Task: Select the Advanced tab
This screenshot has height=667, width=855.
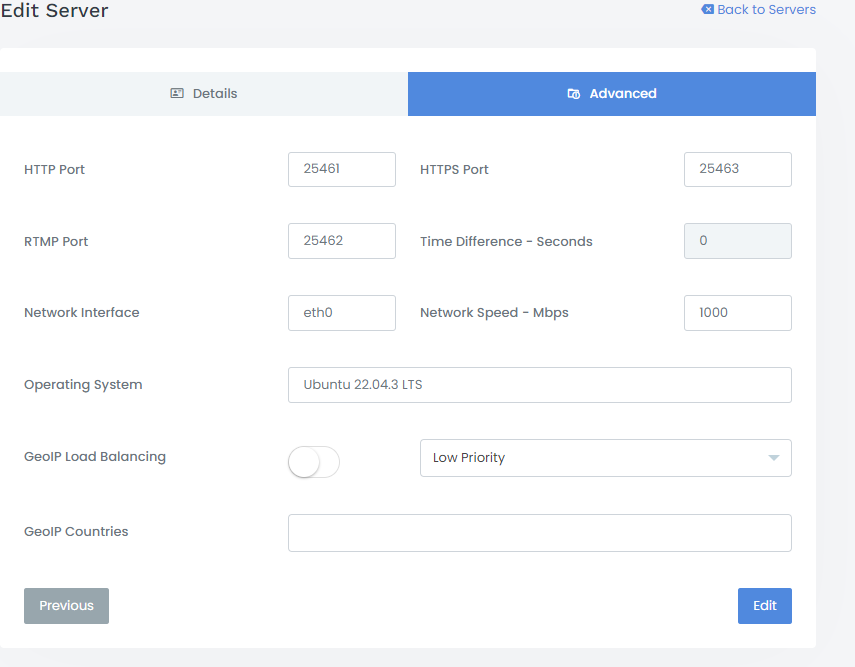Action: (x=612, y=94)
